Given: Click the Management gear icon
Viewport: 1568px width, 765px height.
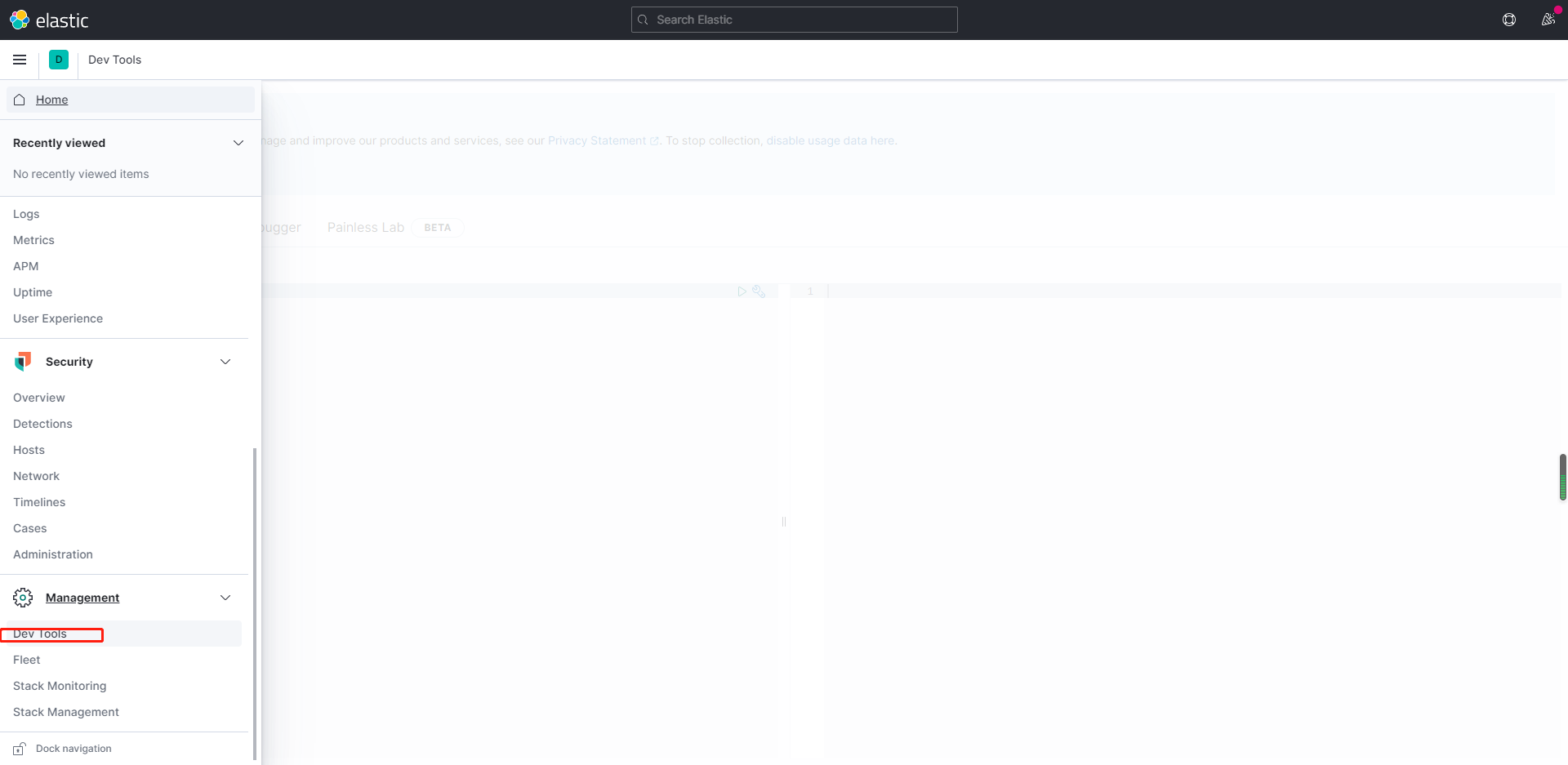Looking at the screenshot, I should [x=23, y=598].
